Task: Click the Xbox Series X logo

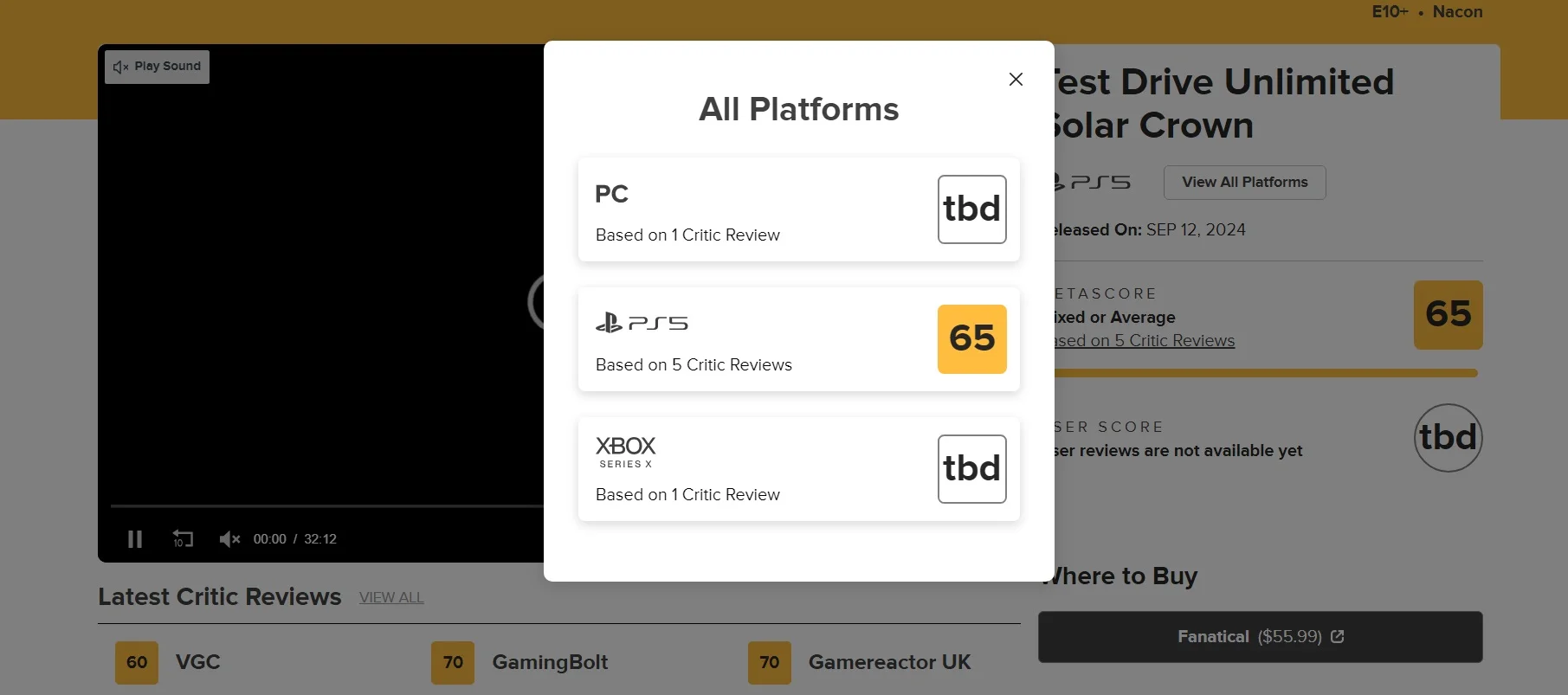Action: [x=625, y=452]
